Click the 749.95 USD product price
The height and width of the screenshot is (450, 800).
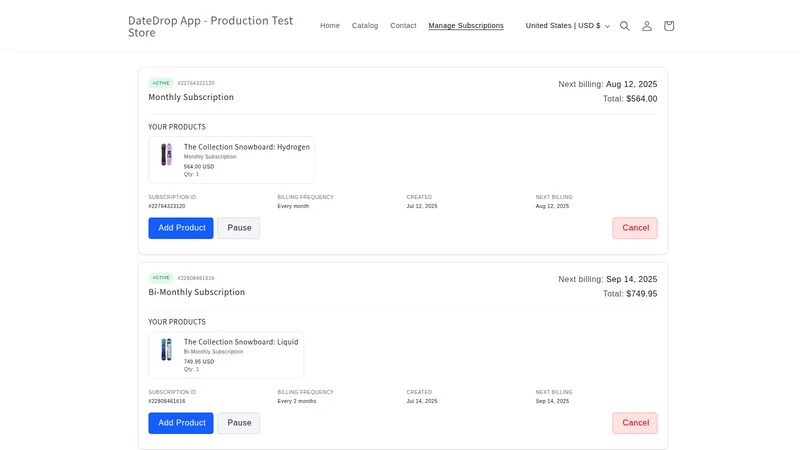(x=199, y=361)
